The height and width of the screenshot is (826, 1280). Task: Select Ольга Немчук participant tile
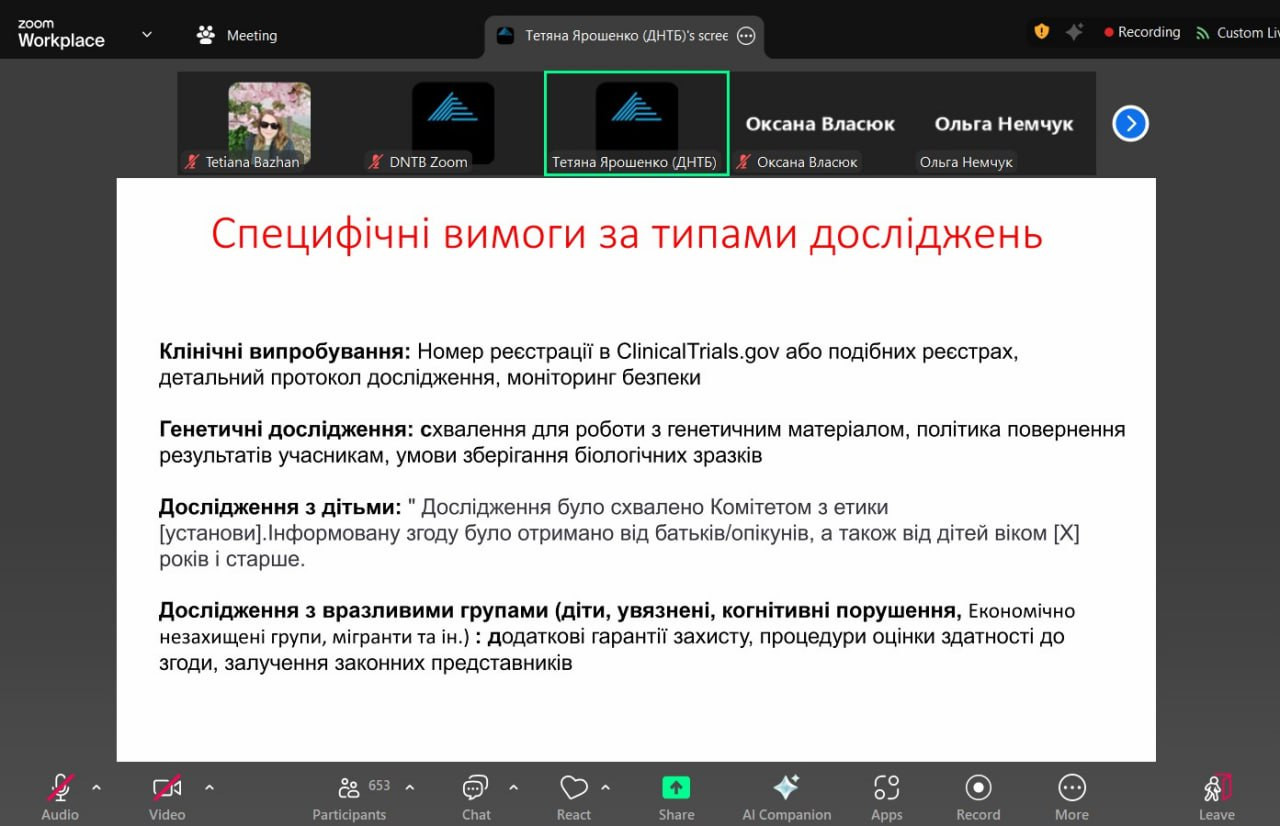1004,124
